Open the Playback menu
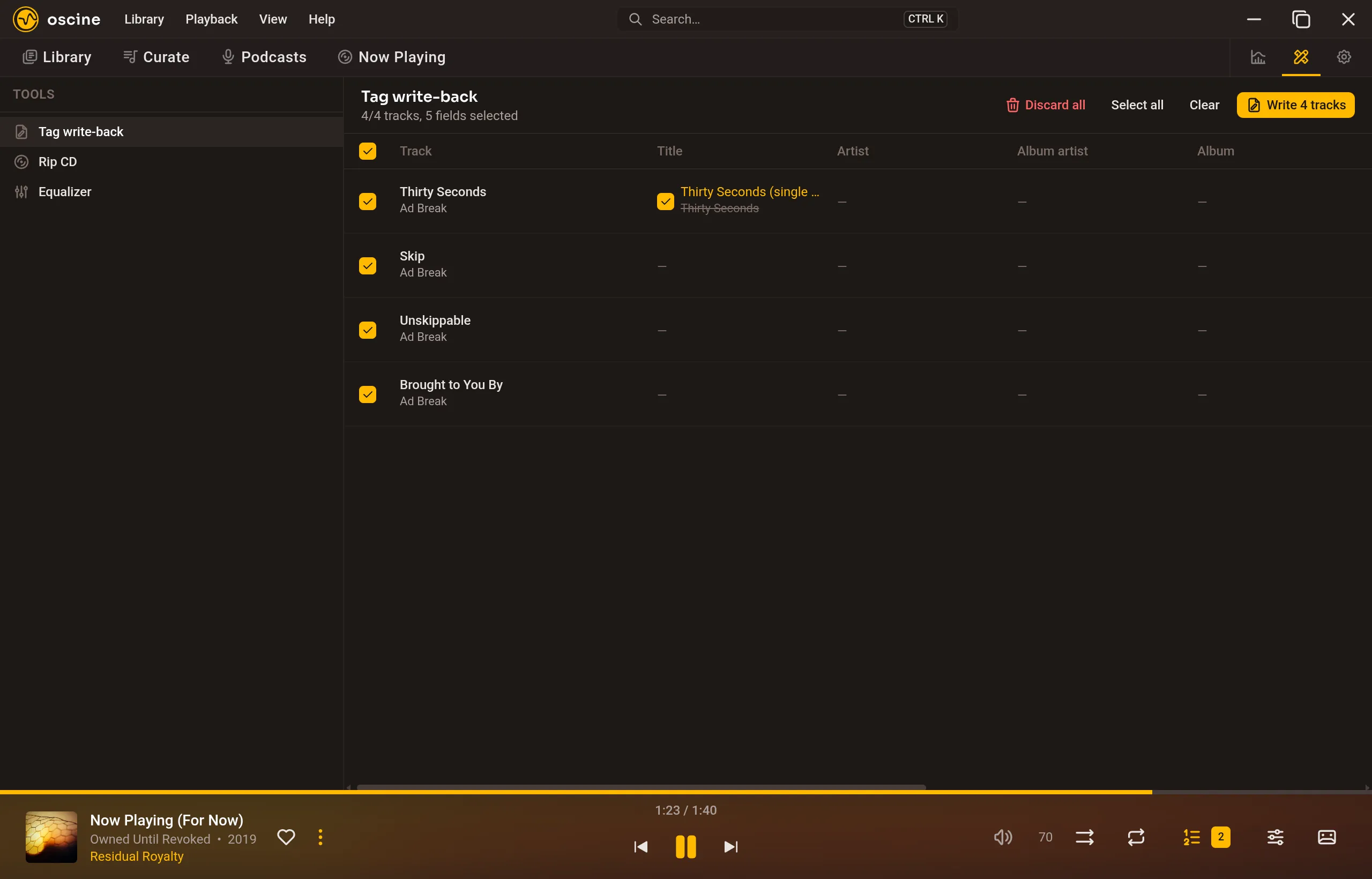This screenshot has height=879, width=1372. coord(211,19)
